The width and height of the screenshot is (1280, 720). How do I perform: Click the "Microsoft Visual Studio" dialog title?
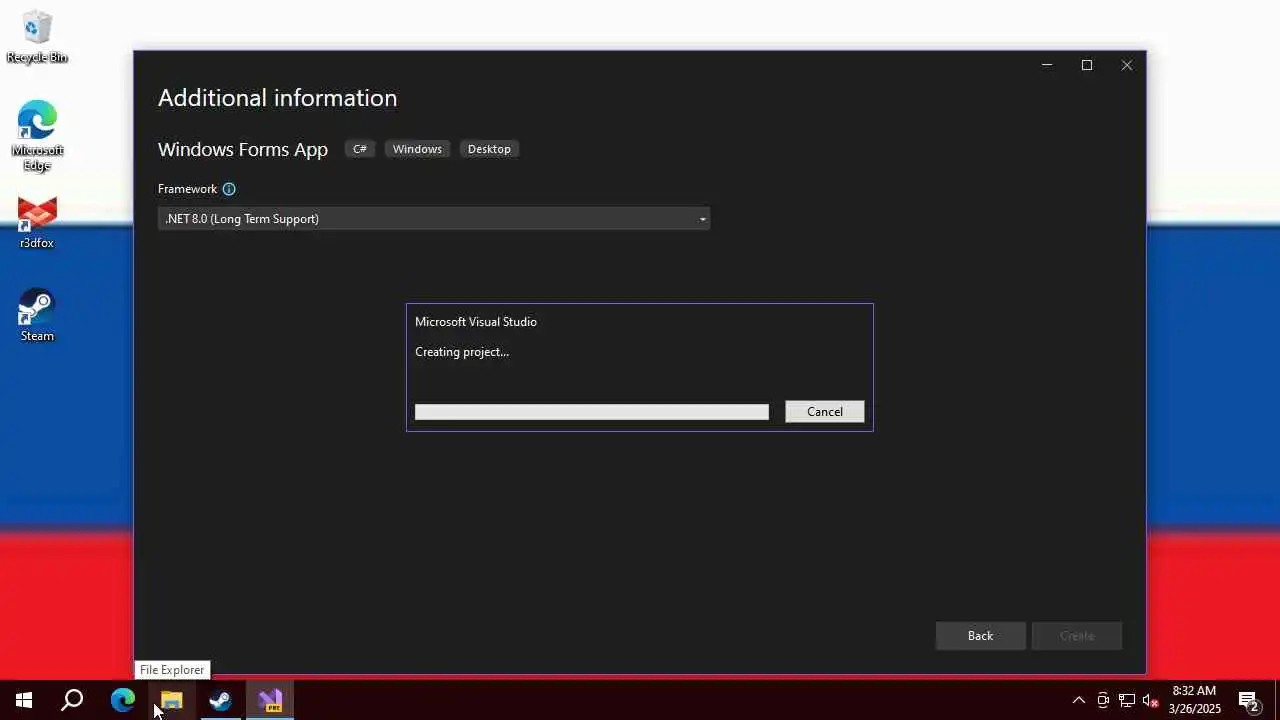tap(476, 322)
